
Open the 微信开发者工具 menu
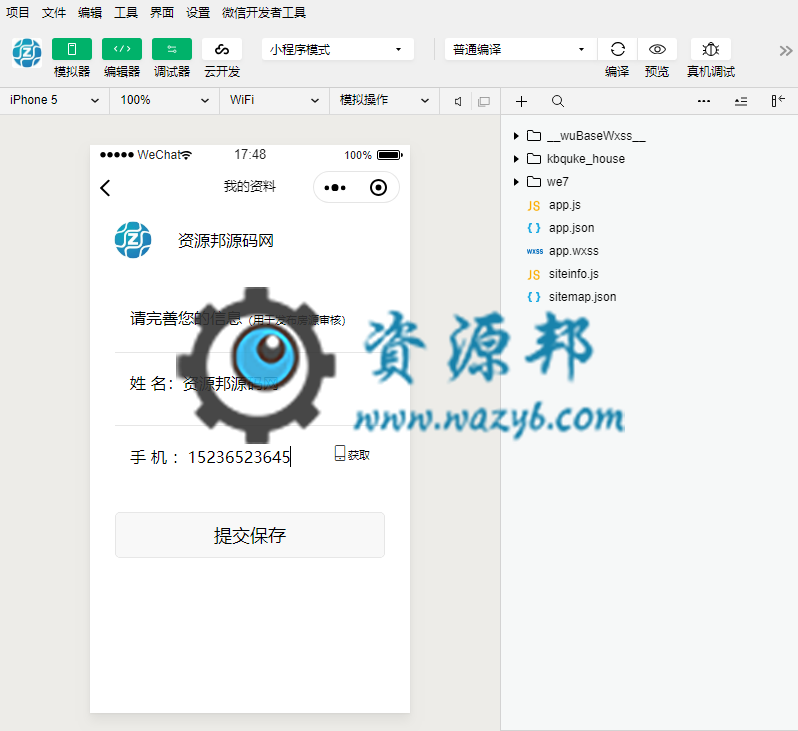264,12
